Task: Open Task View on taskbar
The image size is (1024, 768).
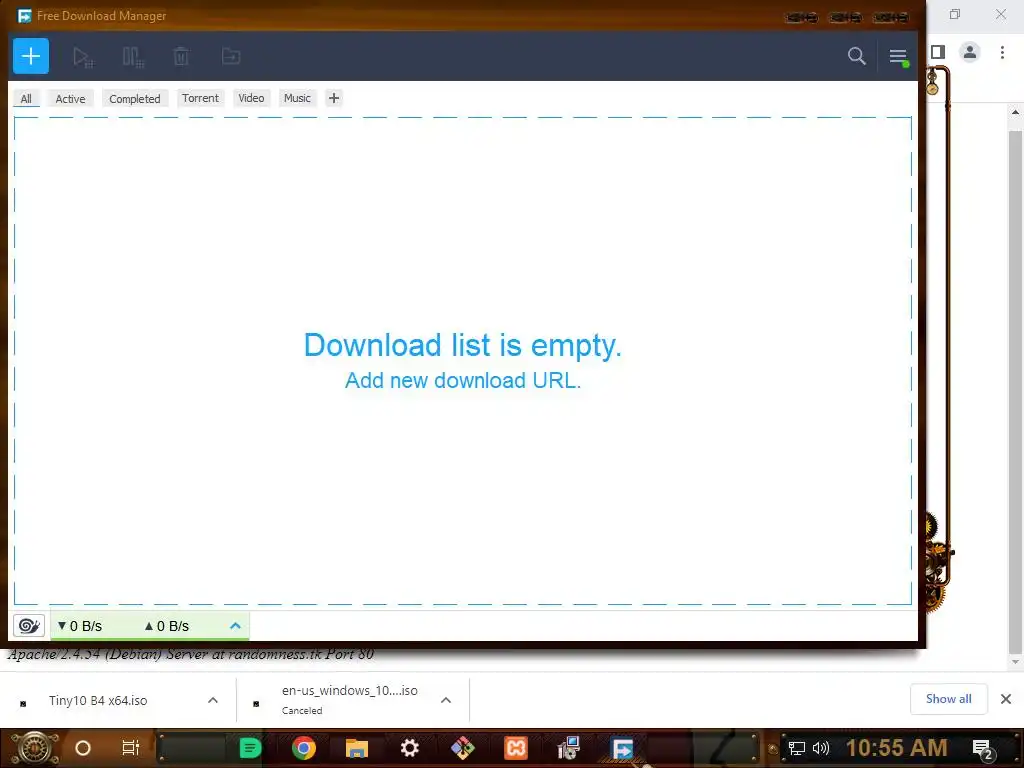Action: tap(131, 748)
